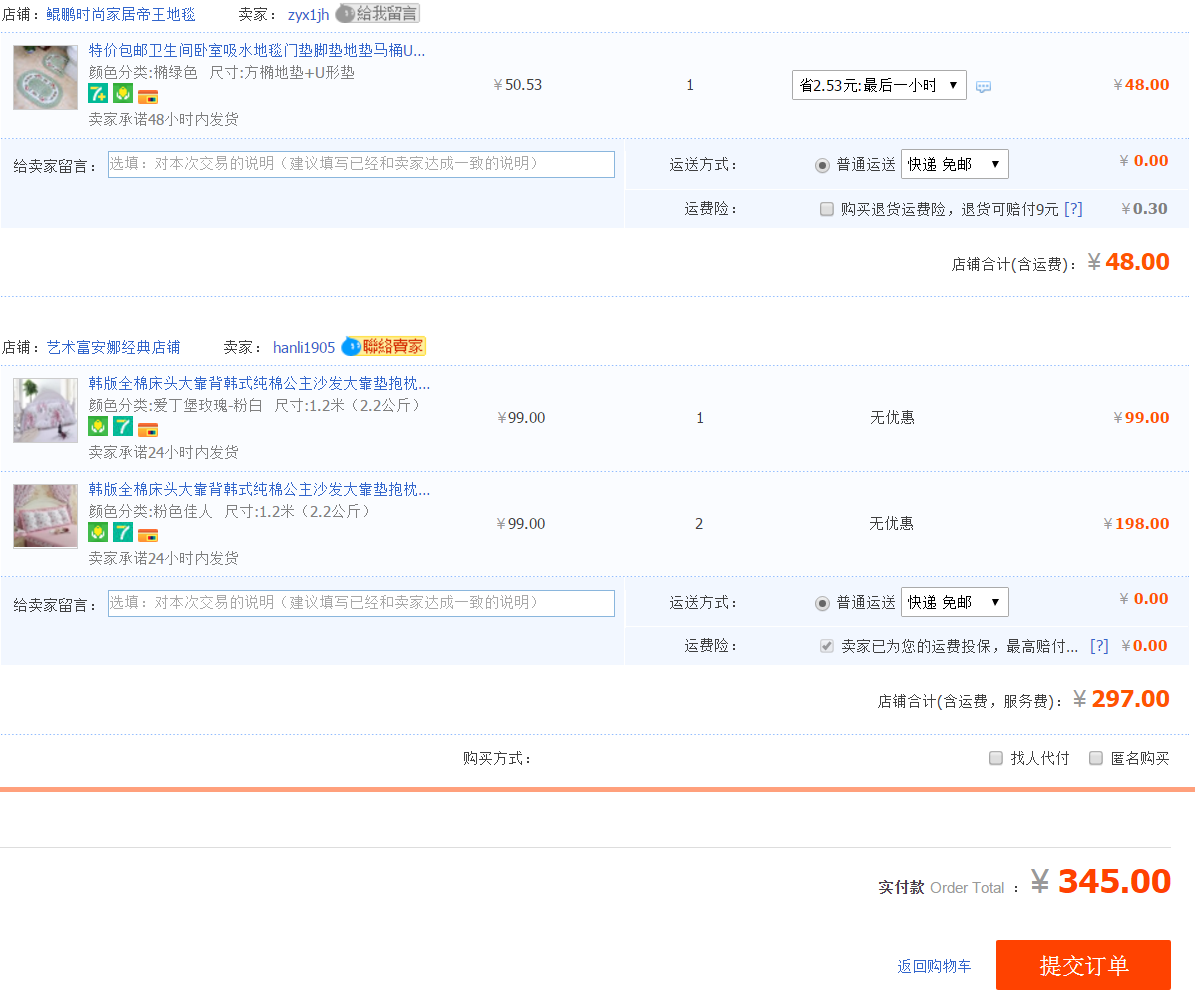Click the 提交订单 submit button
The height and width of the screenshot is (1003, 1195).
(1083, 965)
